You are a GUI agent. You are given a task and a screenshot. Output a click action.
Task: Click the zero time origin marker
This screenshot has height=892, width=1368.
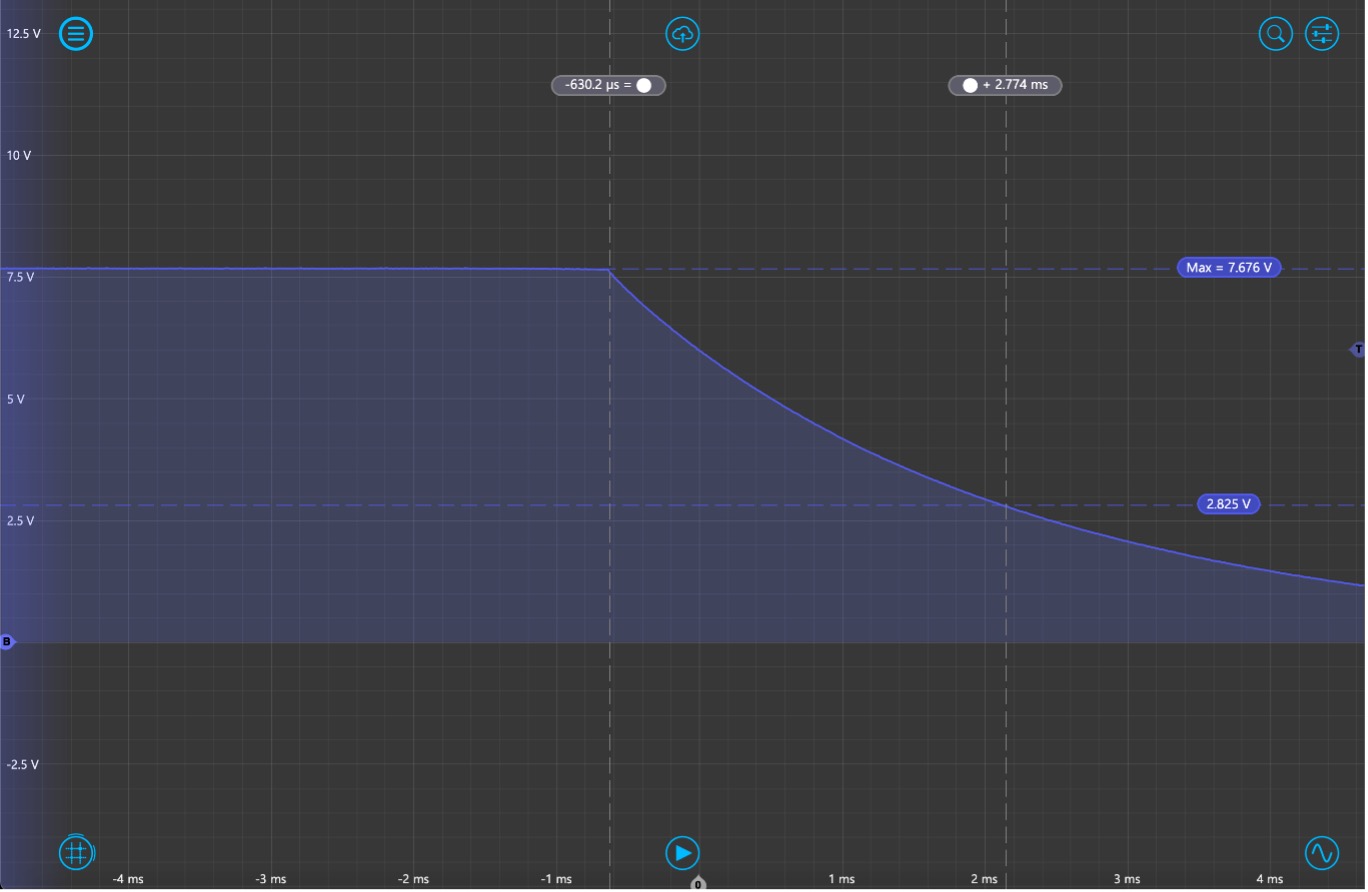(x=698, y=884)
